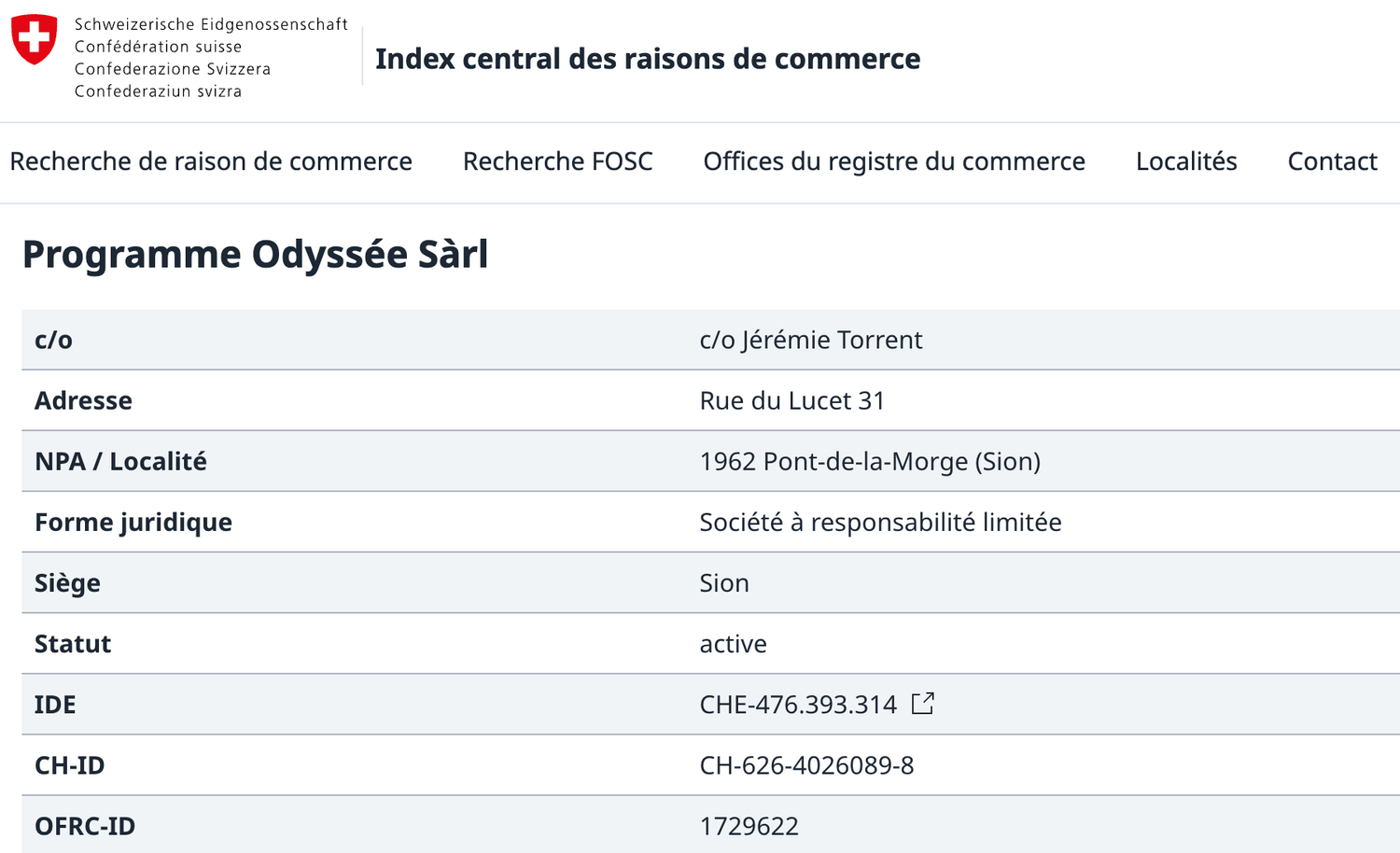
Task: Click the Siège row value Sion
Action: 724,583
